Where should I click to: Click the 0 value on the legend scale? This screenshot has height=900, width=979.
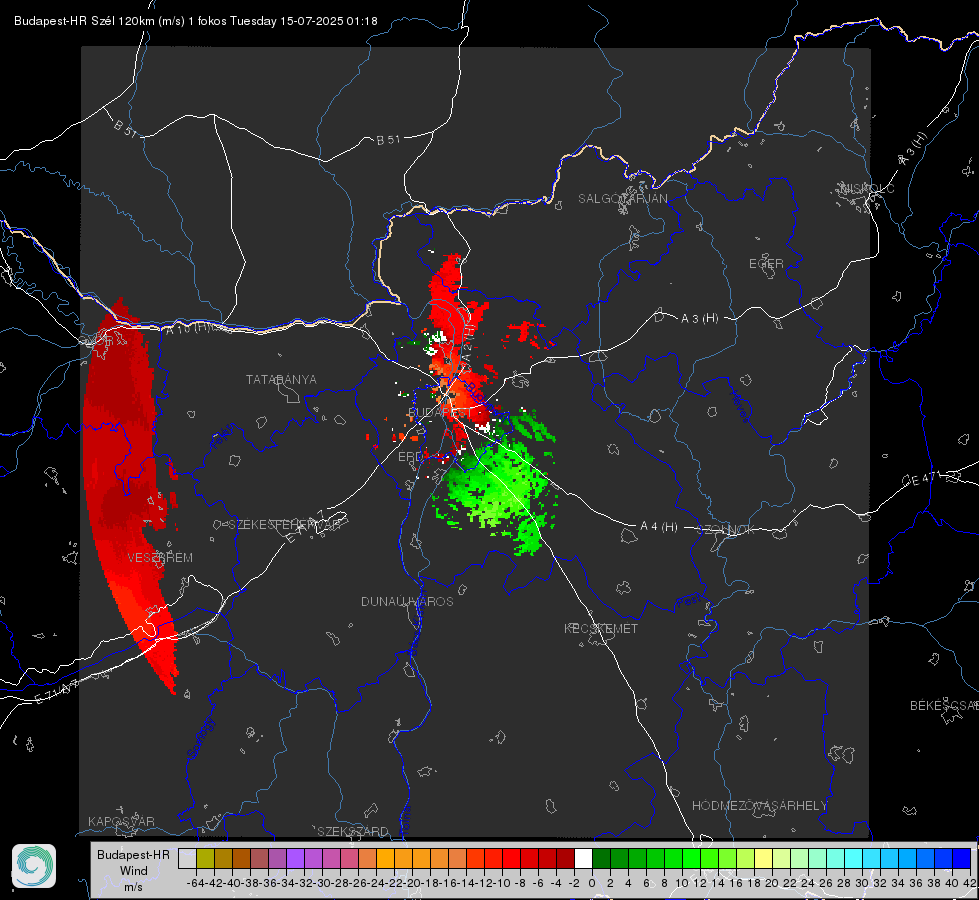click(592, 883)
